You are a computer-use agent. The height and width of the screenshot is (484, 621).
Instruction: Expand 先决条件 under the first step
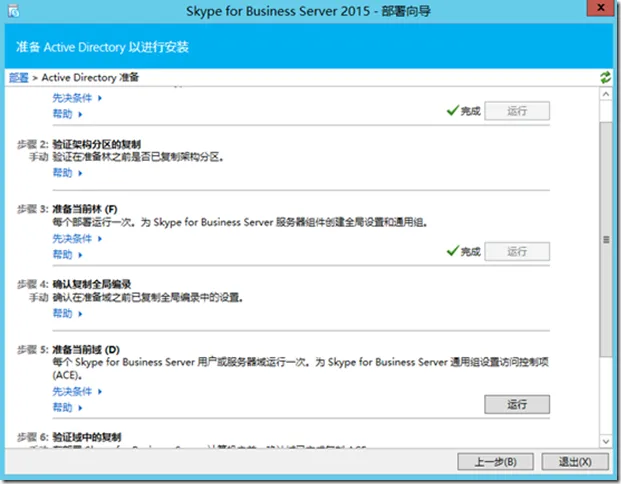pos(77,98)
